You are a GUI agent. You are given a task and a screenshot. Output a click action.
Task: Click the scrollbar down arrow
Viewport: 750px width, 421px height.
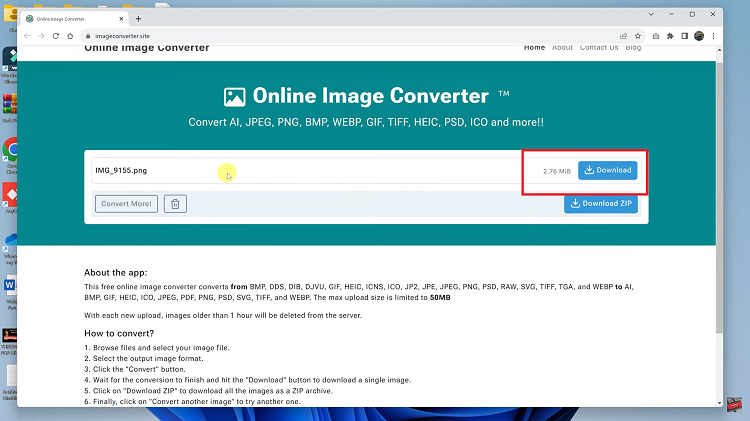click(x=719, y=403)
